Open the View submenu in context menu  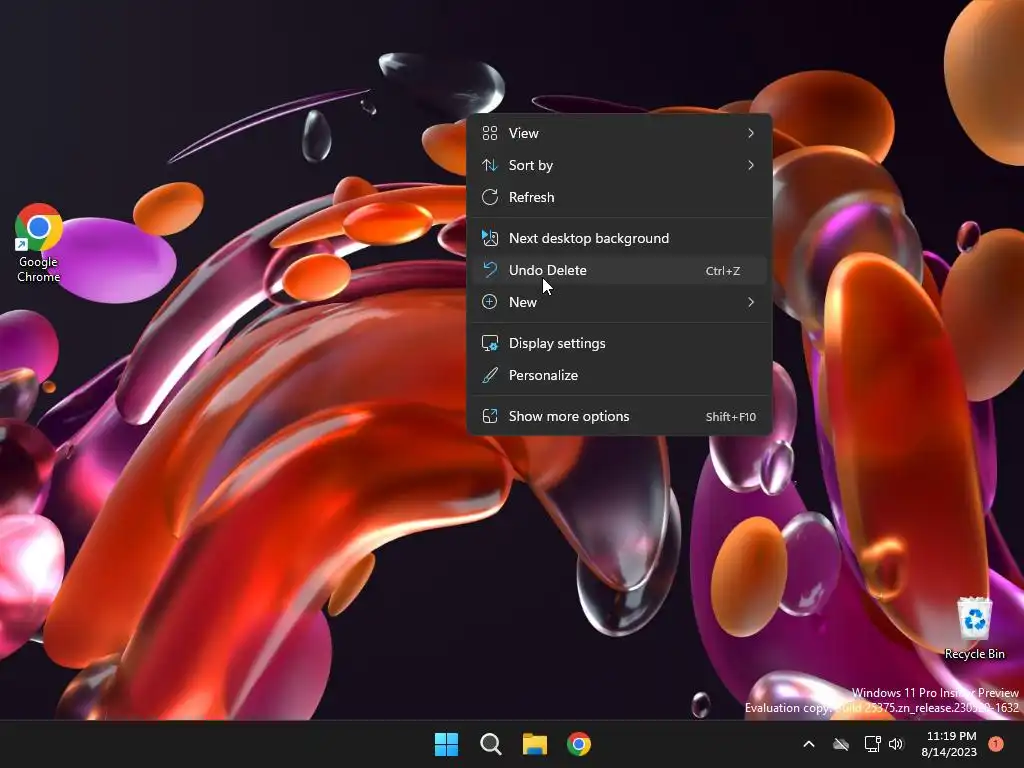(x=619, y=133)
